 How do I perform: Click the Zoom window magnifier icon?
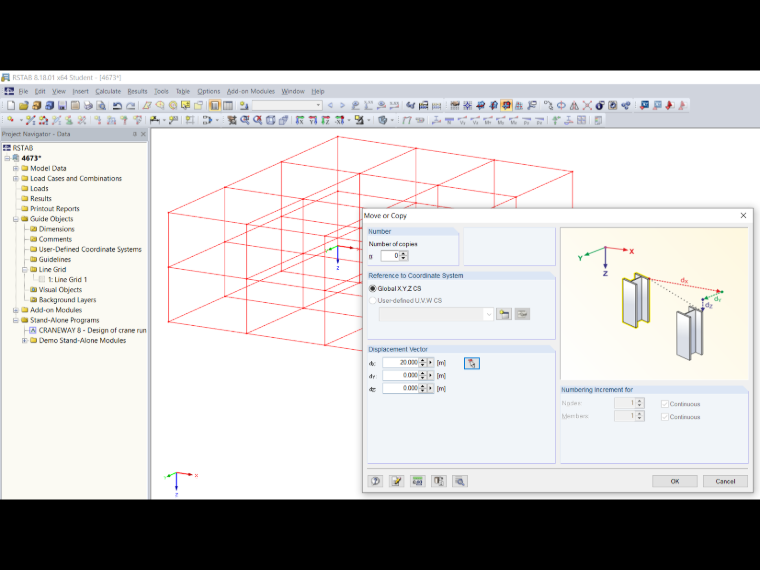(x=245, y=120)
